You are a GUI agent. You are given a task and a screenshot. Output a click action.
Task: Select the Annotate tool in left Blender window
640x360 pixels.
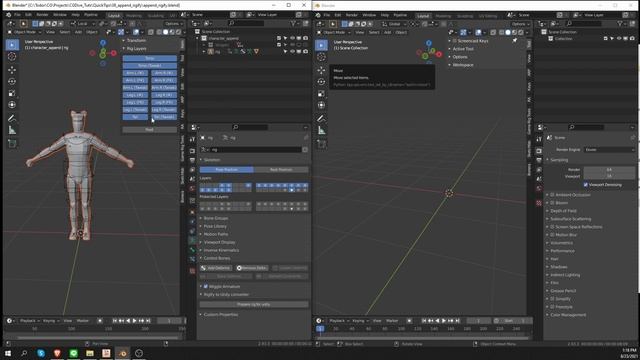[12, 118]
